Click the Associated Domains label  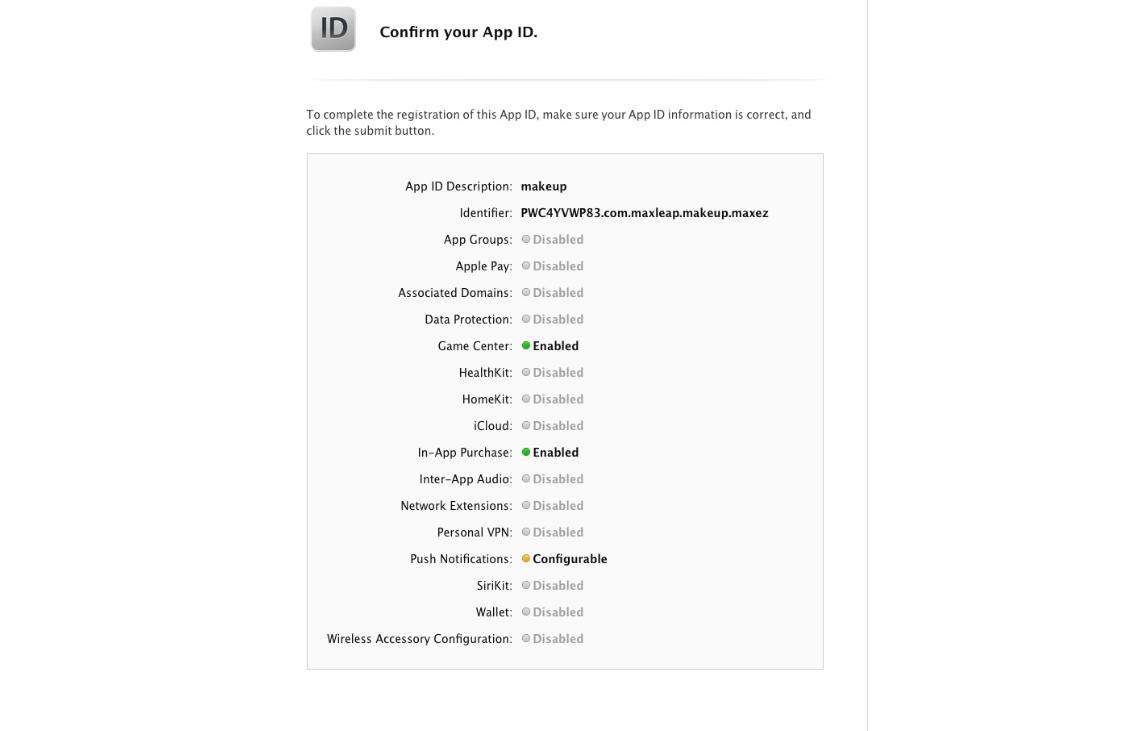click(x=455, y=293)
